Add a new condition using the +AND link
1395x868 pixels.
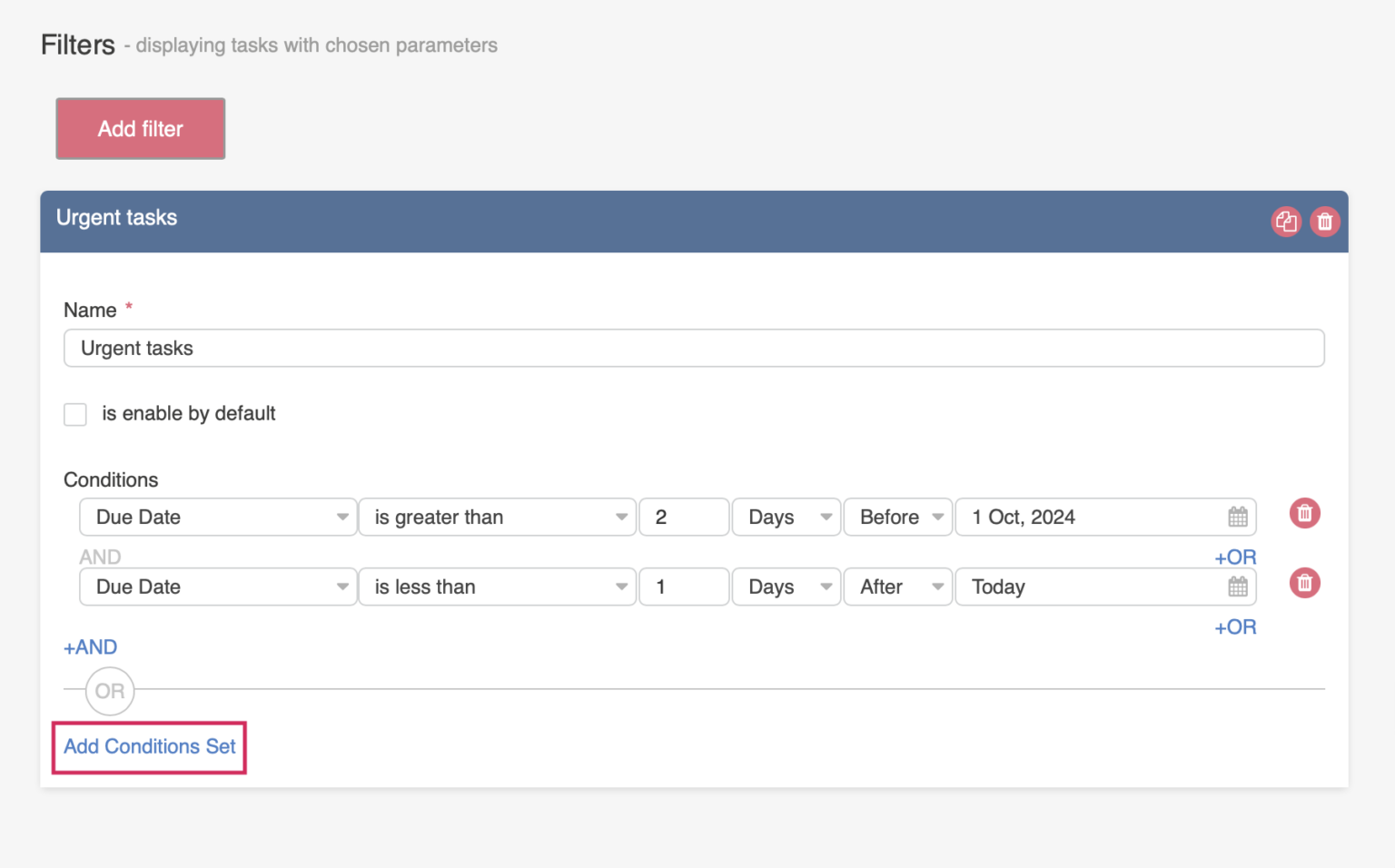coord(89,646)
